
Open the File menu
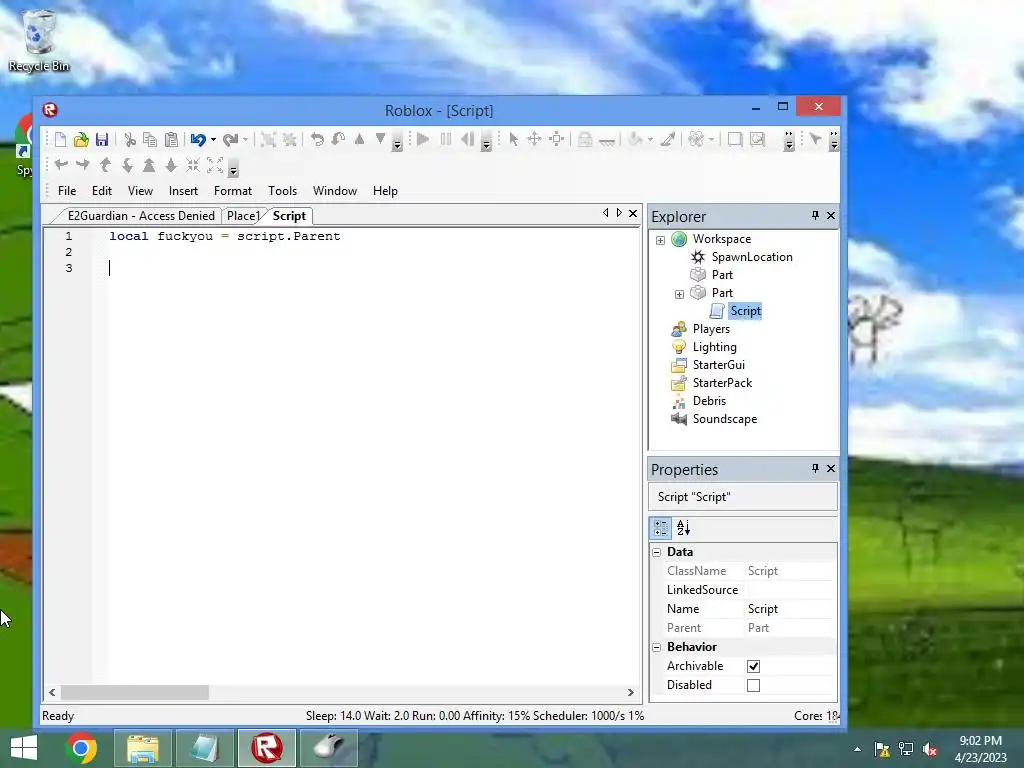(x=67, y=191)
